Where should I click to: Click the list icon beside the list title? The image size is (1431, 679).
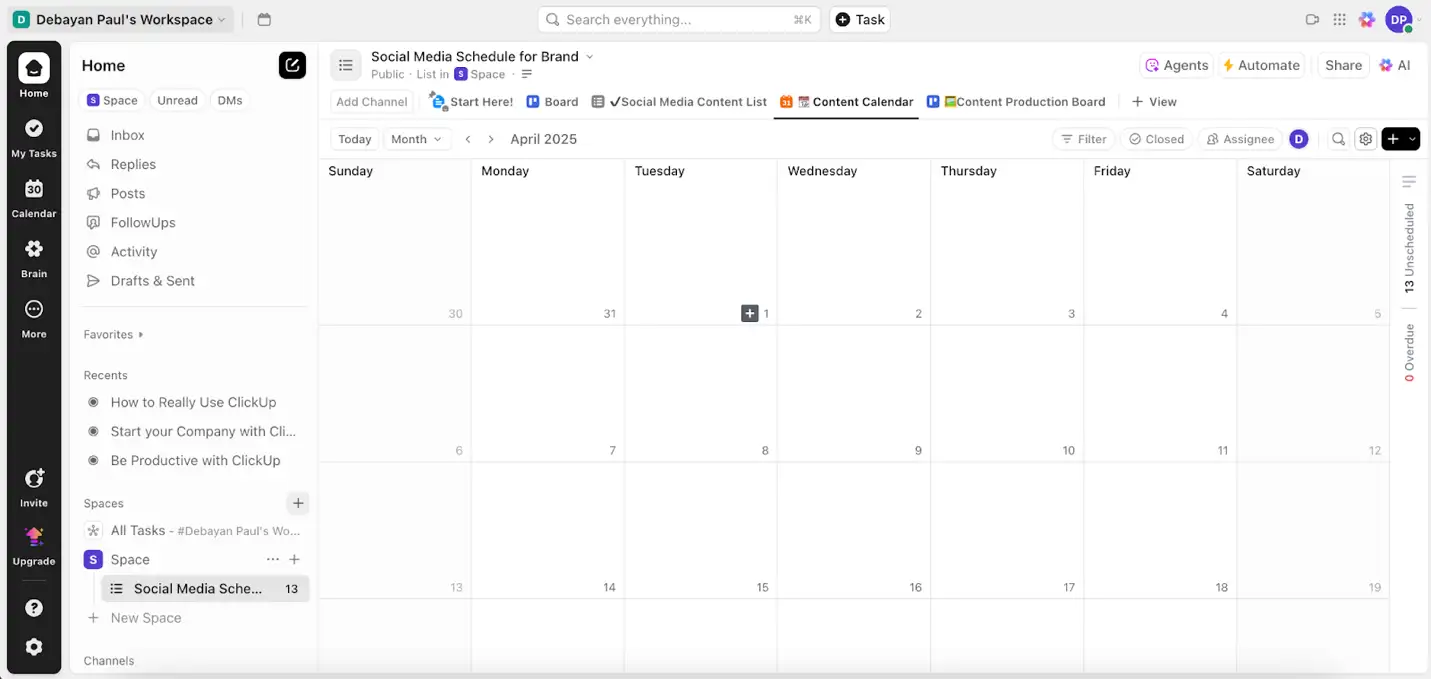(x=346, y=65)
